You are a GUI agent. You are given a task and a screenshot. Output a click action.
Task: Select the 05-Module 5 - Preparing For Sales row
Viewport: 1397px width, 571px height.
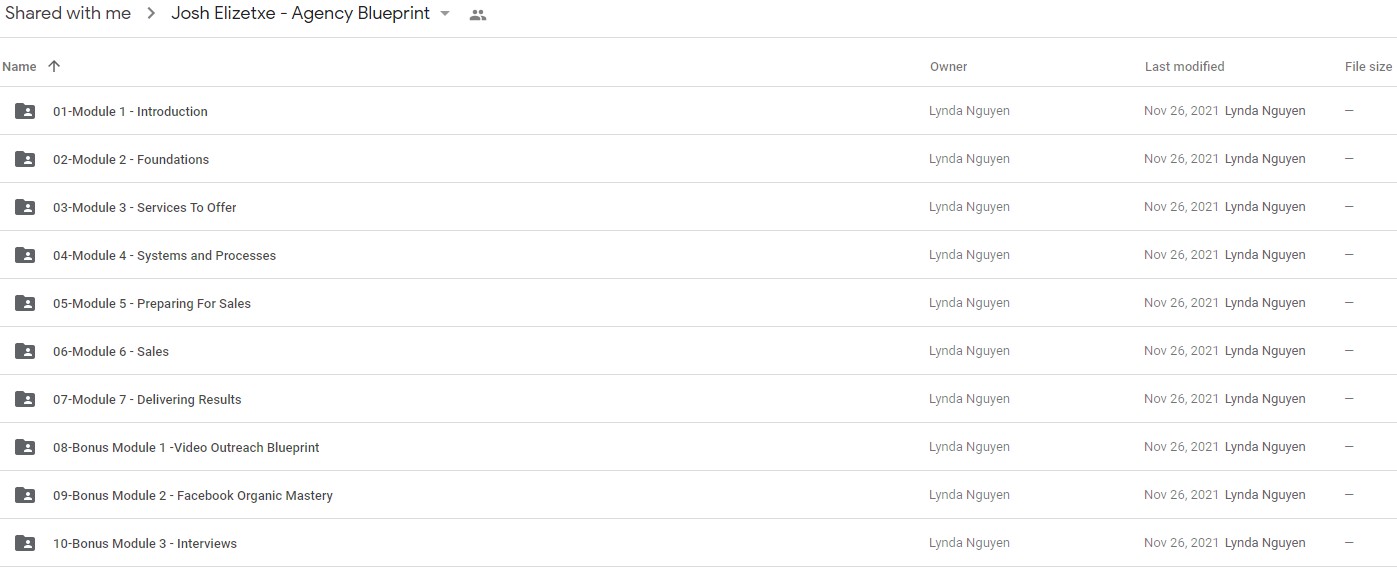click(x=698, y=303)
